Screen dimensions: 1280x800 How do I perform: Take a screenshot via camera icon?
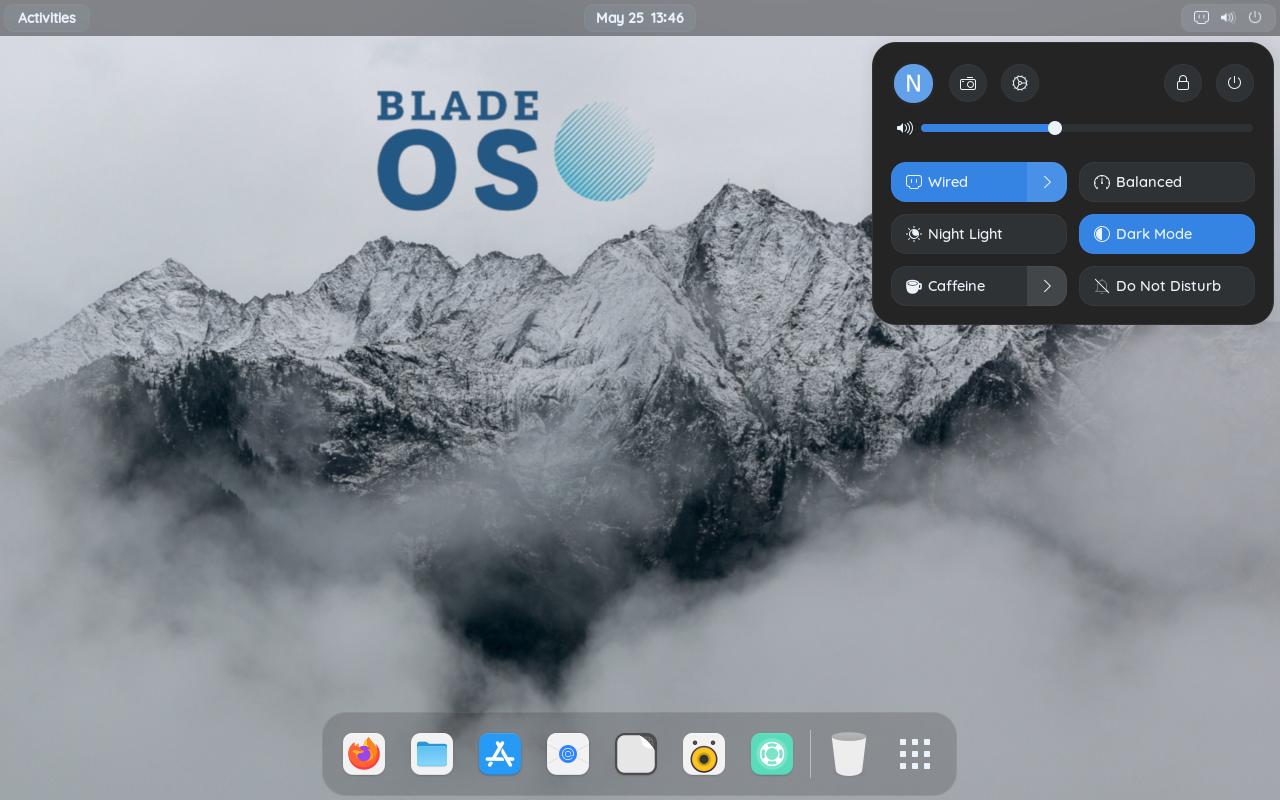[968, 83]
